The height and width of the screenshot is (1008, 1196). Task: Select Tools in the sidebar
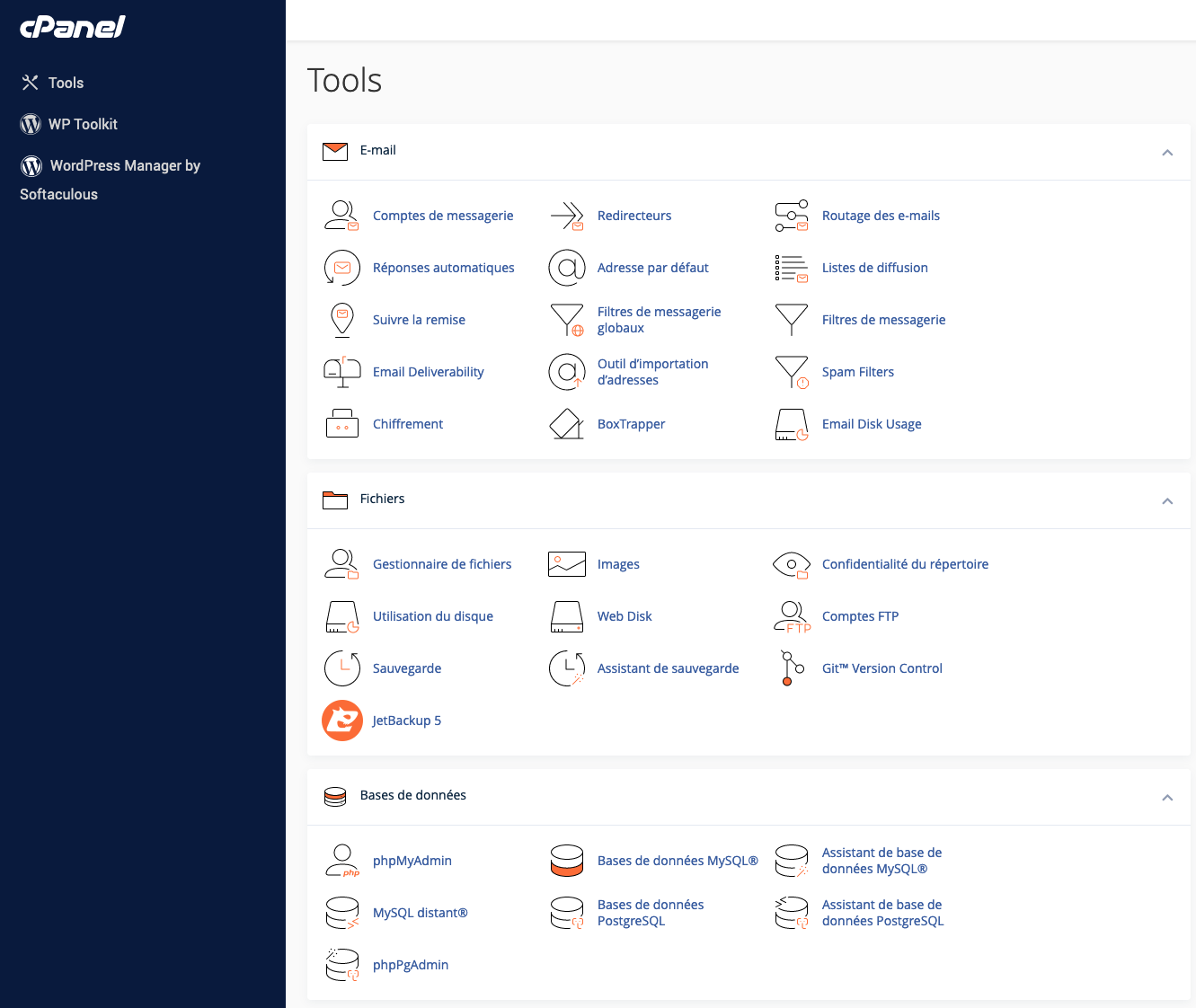coord(53,83)
